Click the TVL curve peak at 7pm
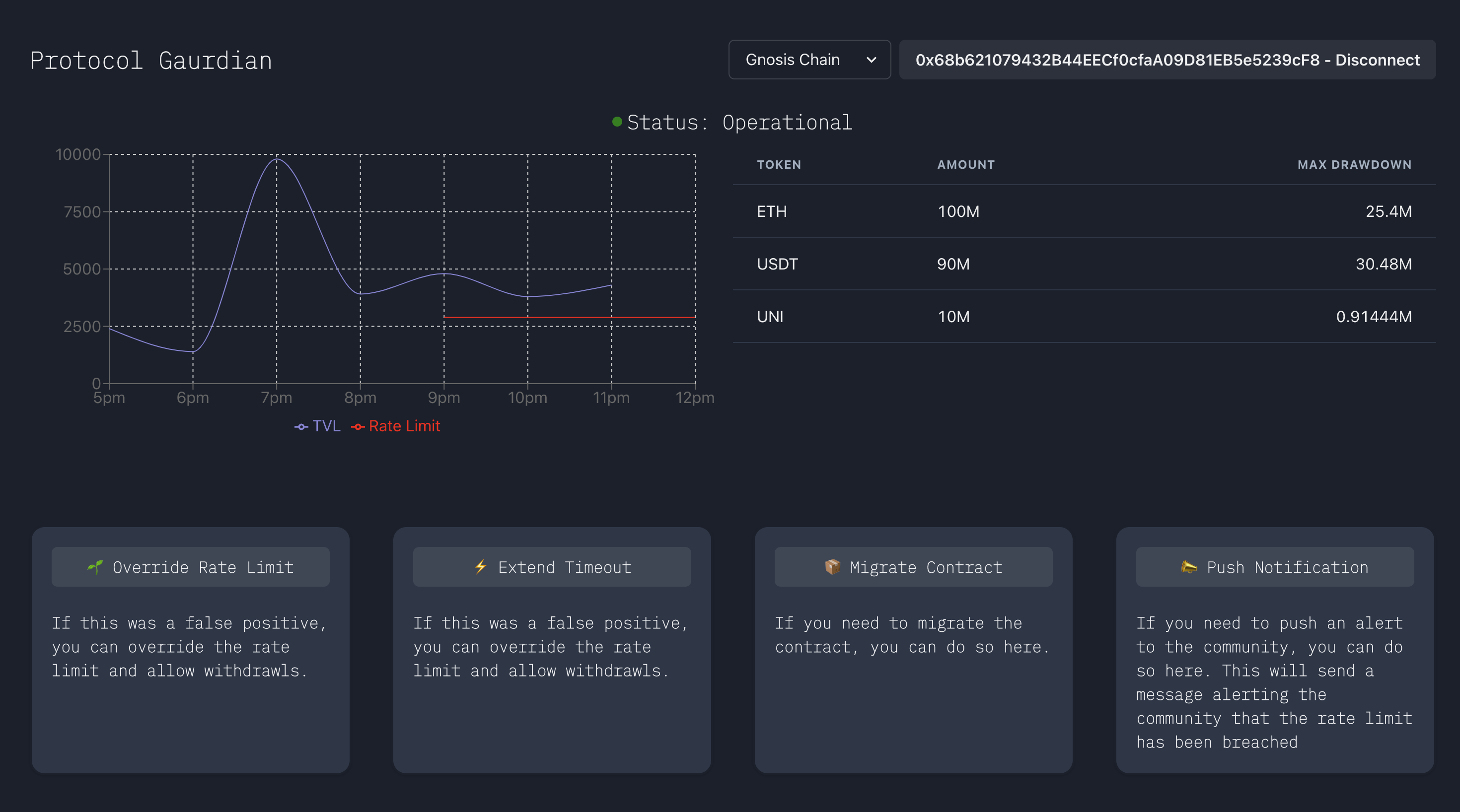The image size is (1460, 812). [277, 159]
